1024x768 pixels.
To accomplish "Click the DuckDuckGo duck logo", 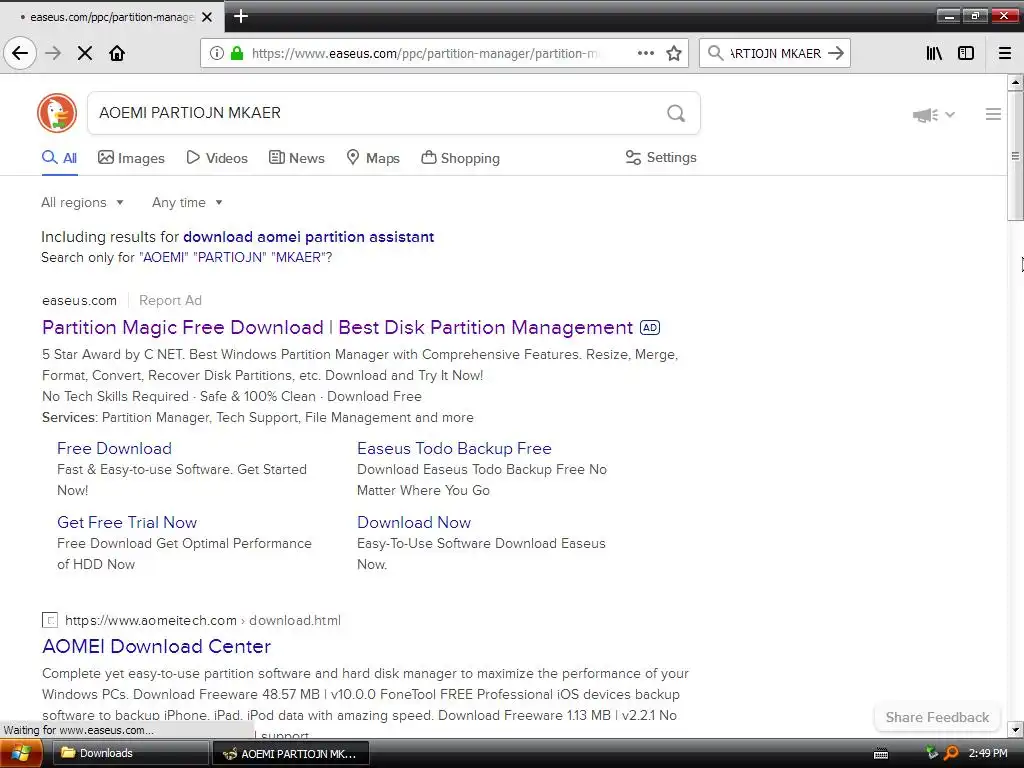I will tap(57, 113).
